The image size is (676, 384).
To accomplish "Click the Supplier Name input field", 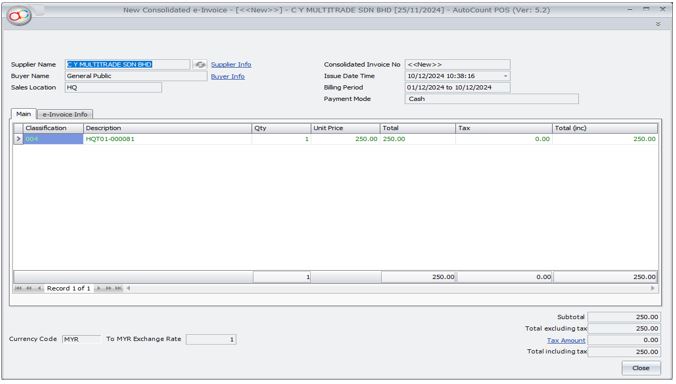I will click(x=128, y=65).
